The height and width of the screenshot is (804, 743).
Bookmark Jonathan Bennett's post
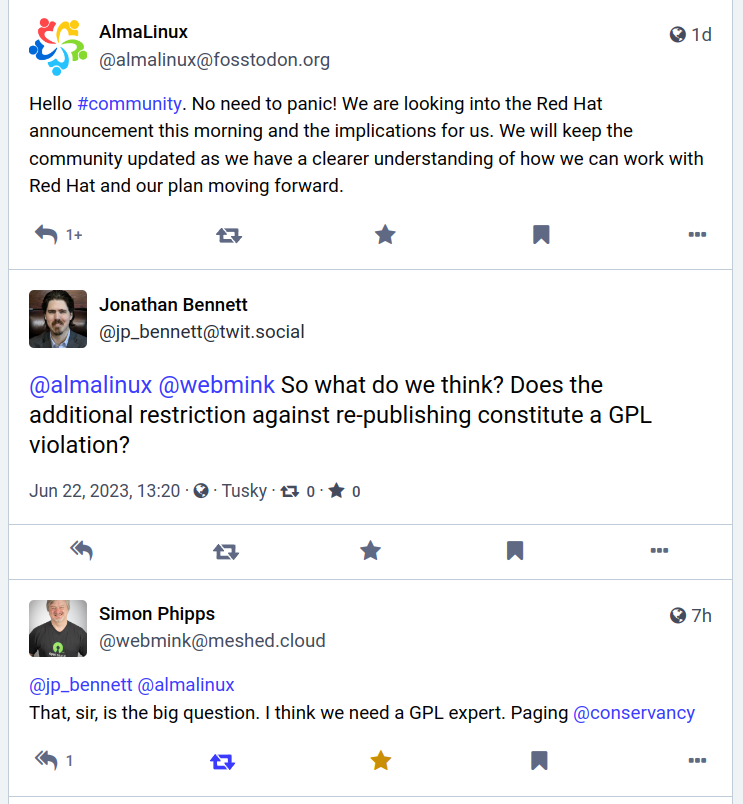tap(515, 550)
